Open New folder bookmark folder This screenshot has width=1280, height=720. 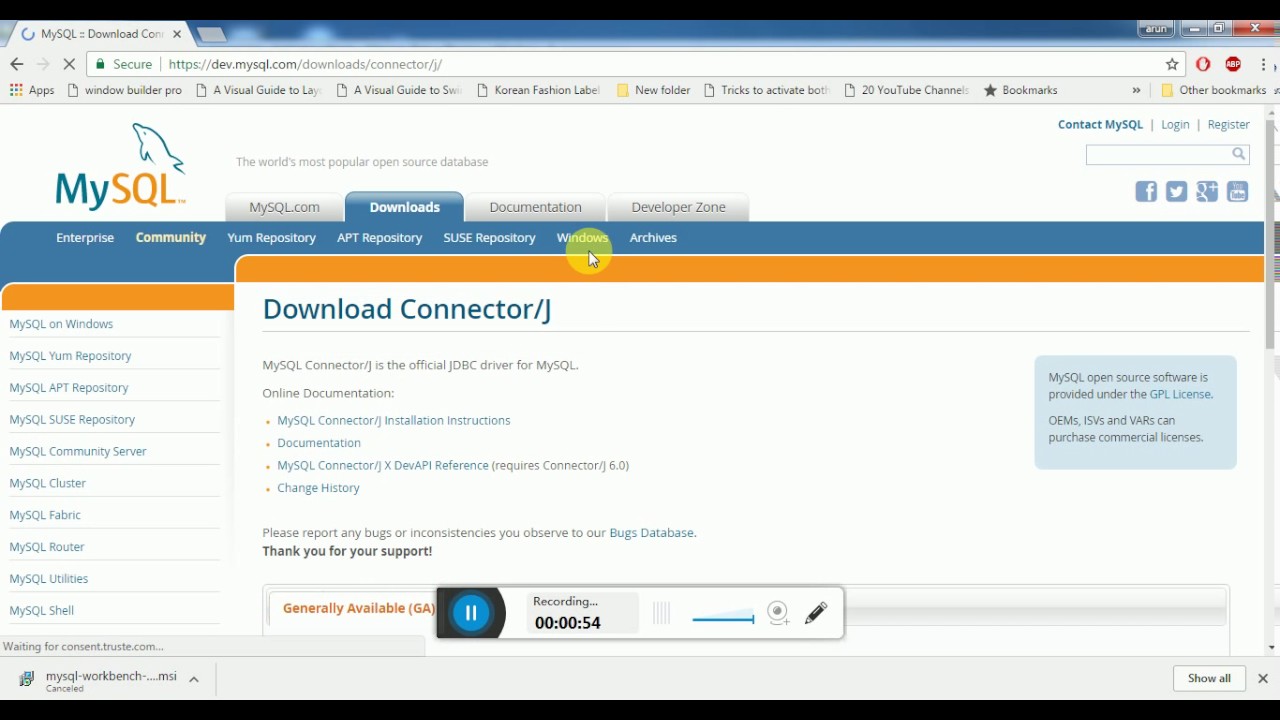point(653,90)
